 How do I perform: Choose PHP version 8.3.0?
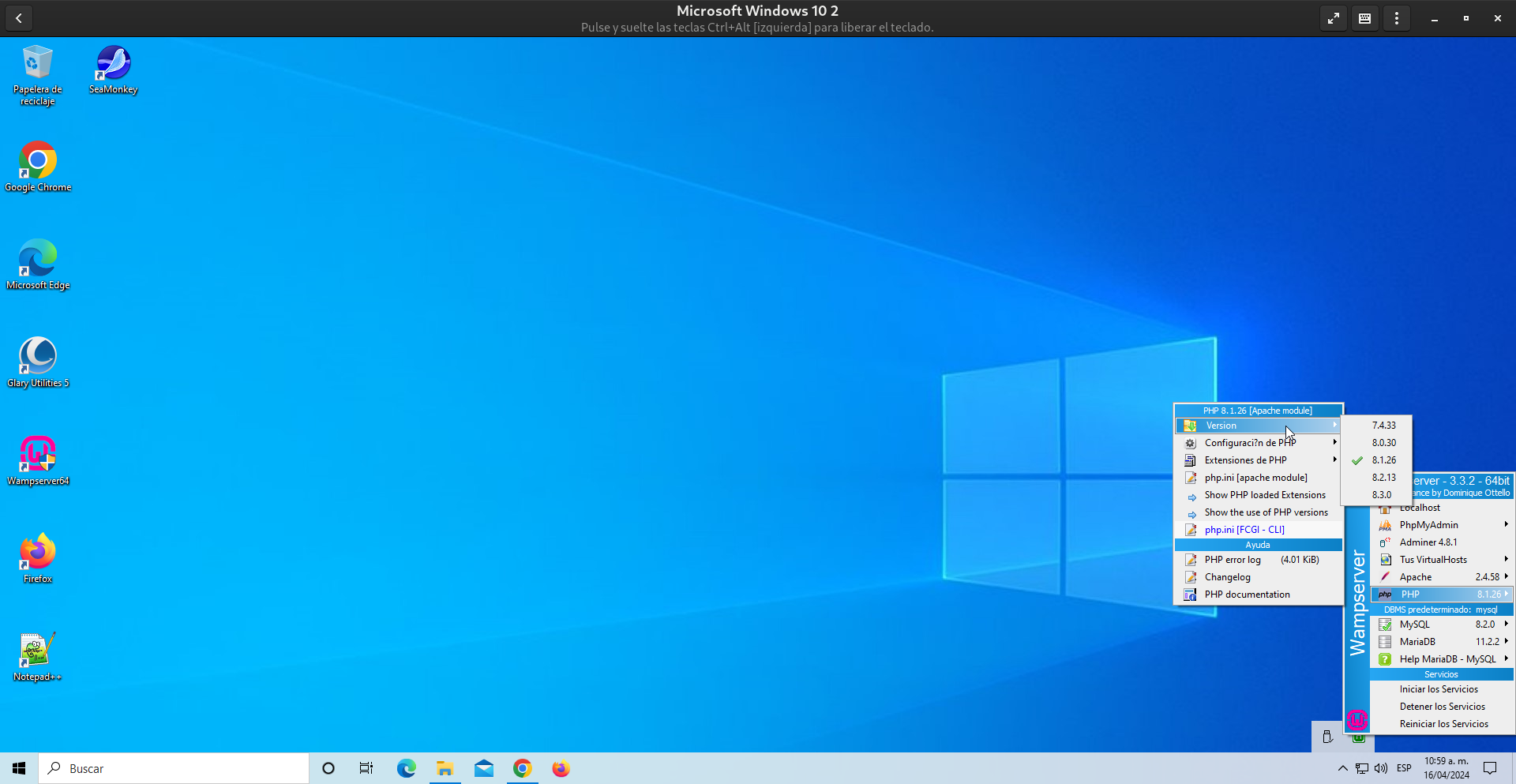tap(1382, 495)
